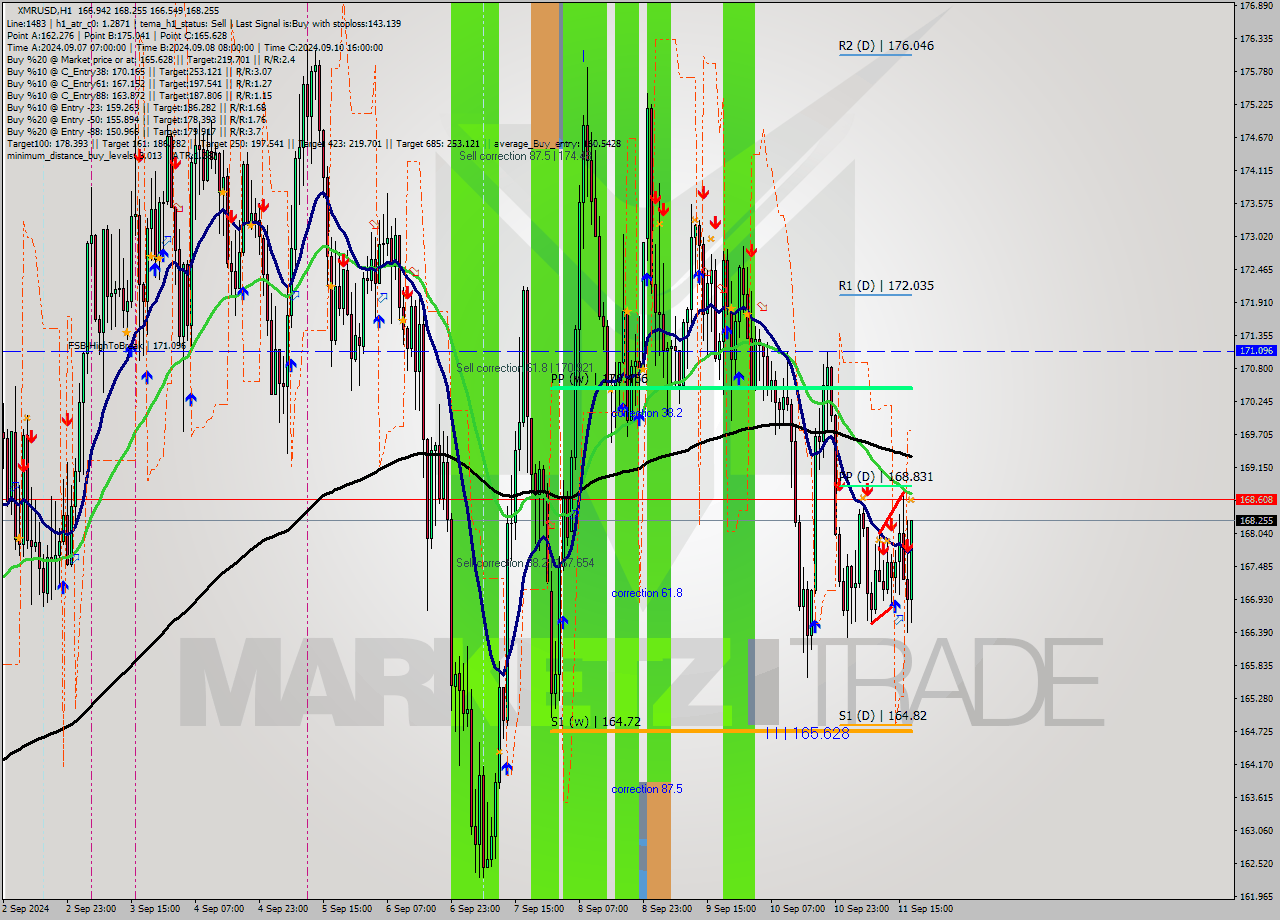Click the 'Point A:162.276' info line

click(x=115, y=35)
